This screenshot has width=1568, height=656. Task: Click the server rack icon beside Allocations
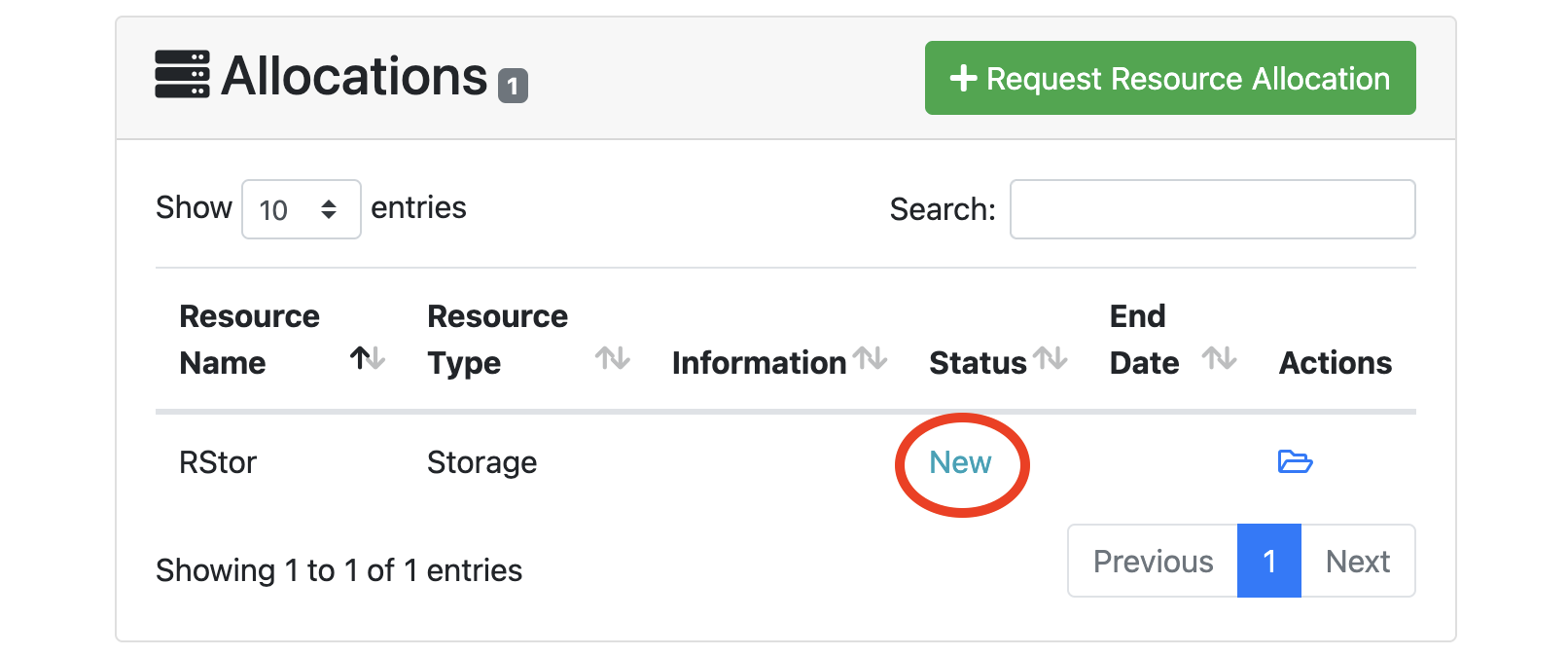click(183, 77)
